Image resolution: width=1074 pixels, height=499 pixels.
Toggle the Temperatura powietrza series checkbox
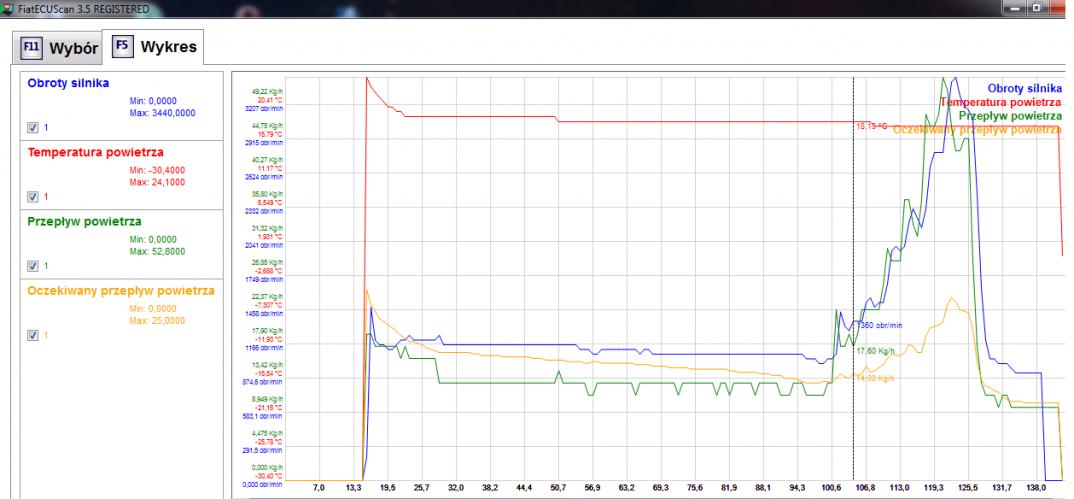(x=32, y=196)
